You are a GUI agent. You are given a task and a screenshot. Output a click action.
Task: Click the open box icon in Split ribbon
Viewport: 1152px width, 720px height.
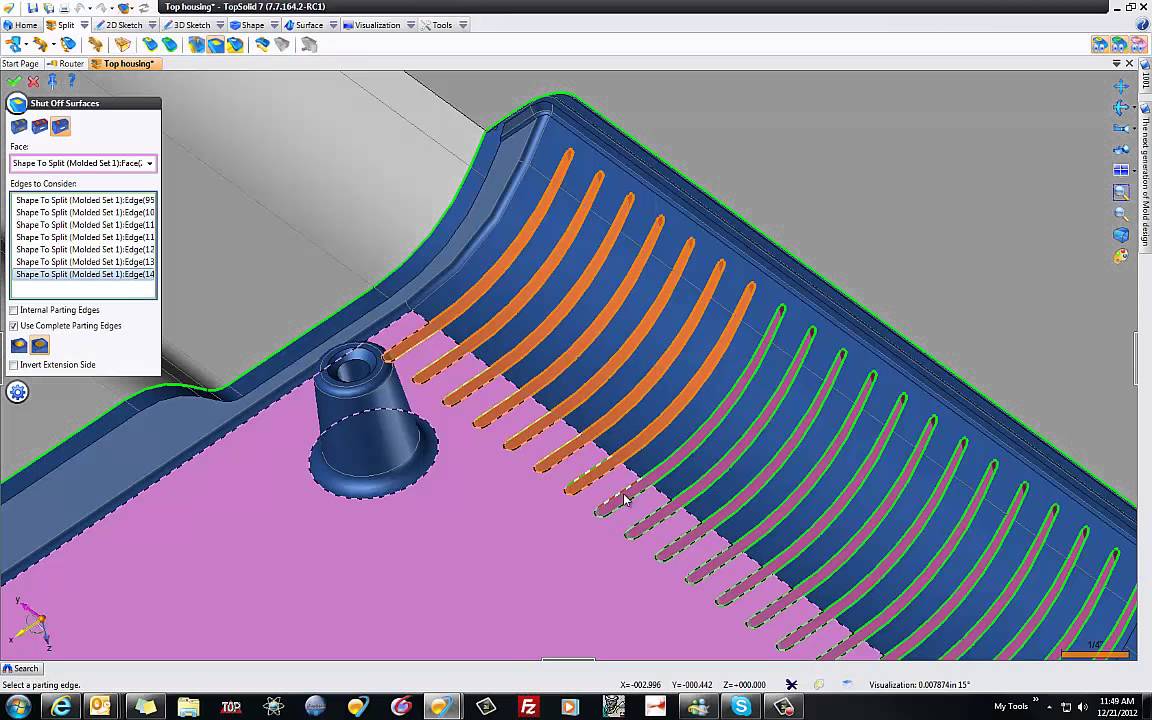122,45
